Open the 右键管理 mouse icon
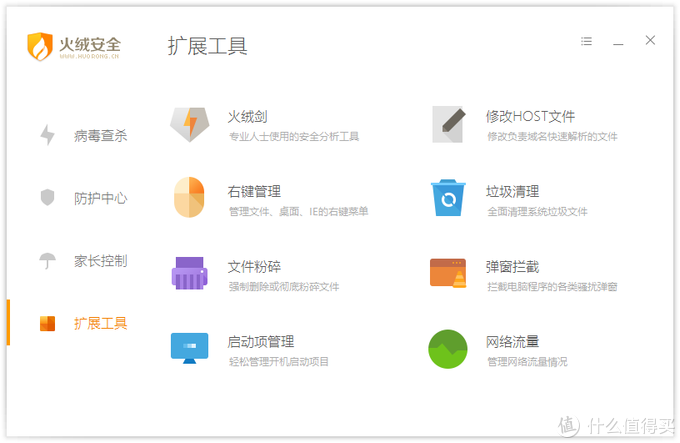Screen dimensions: 680x443 tap(189, 197)
